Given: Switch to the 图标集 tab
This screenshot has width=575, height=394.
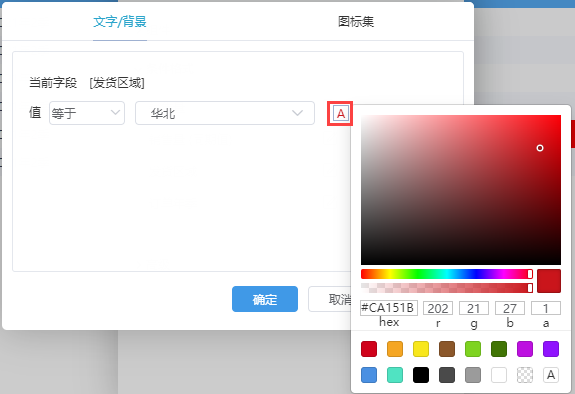Looking at the screenshot, I should pos(356,22).
